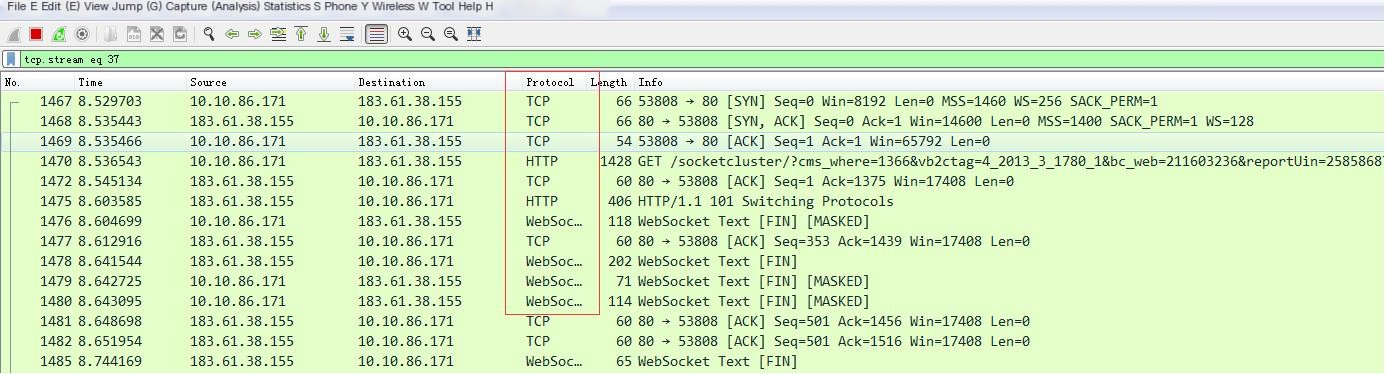
Task: Go back to the previous packet with the left arrow
Action: (232, 34)
